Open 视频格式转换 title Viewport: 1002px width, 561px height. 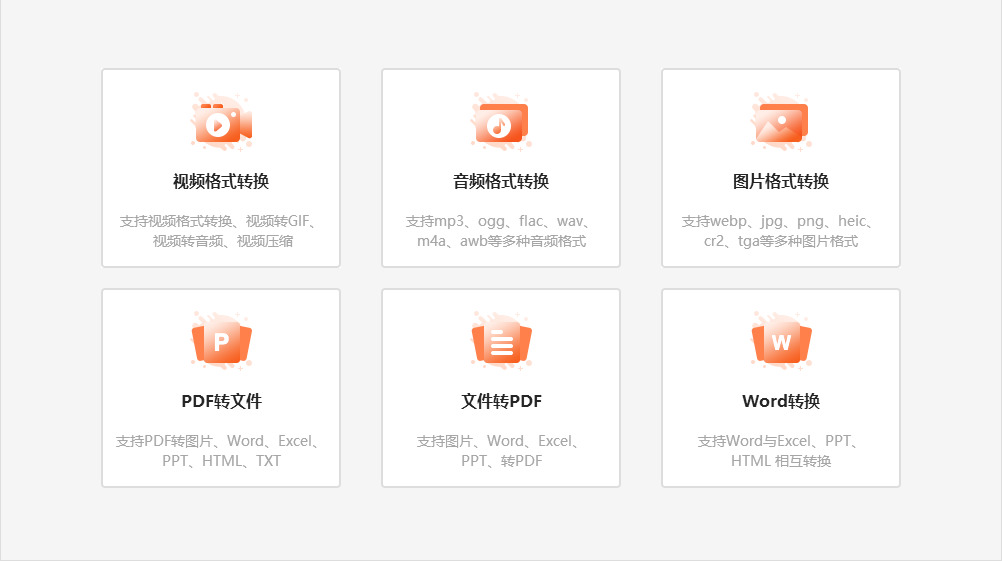pos(221,181)
